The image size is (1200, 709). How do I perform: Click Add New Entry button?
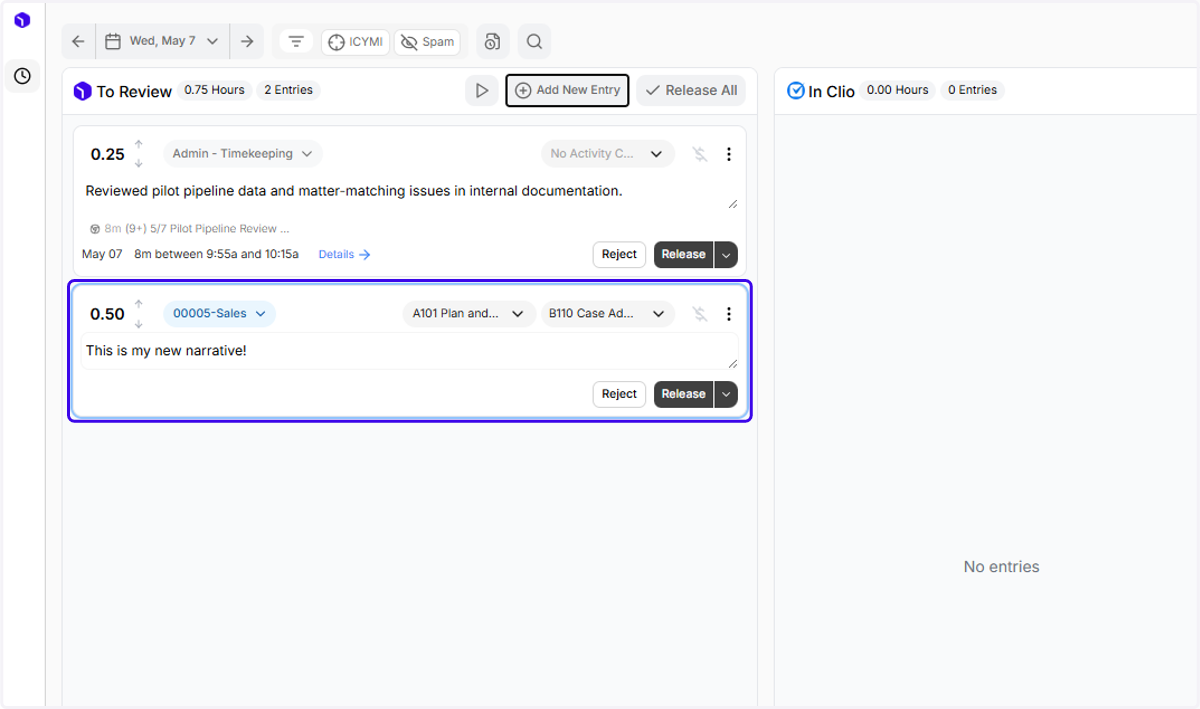coord(567,90)
